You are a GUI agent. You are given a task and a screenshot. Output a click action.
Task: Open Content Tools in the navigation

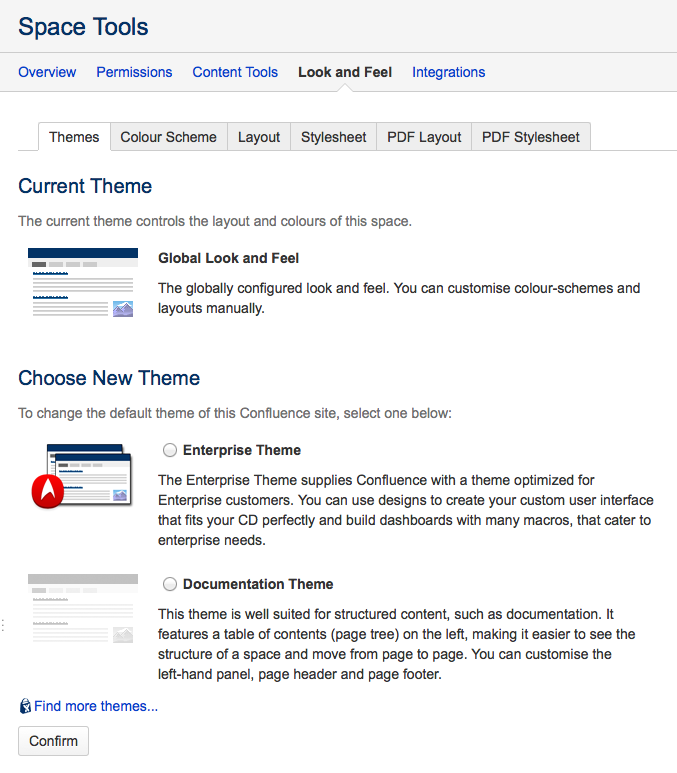tap(235, 72)
